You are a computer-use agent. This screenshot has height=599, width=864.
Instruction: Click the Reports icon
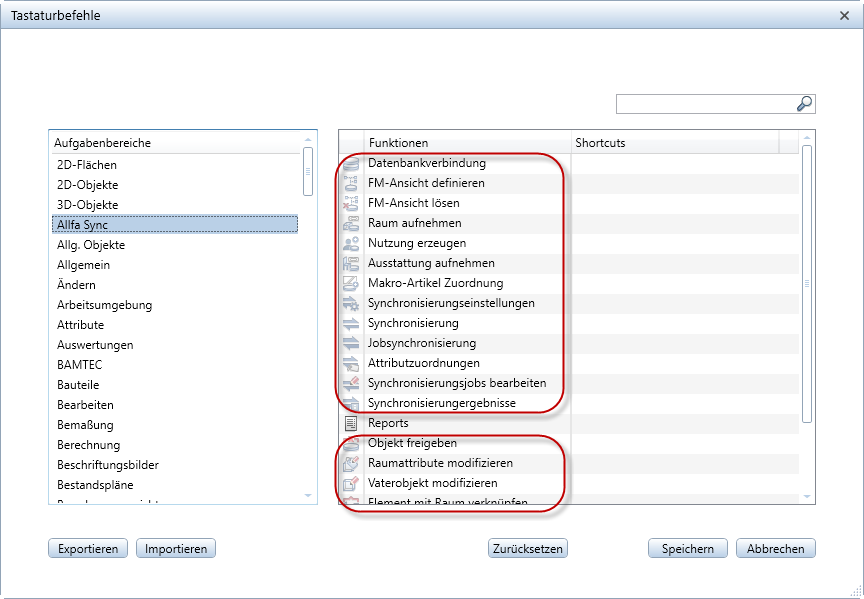(x=351, y=424)
